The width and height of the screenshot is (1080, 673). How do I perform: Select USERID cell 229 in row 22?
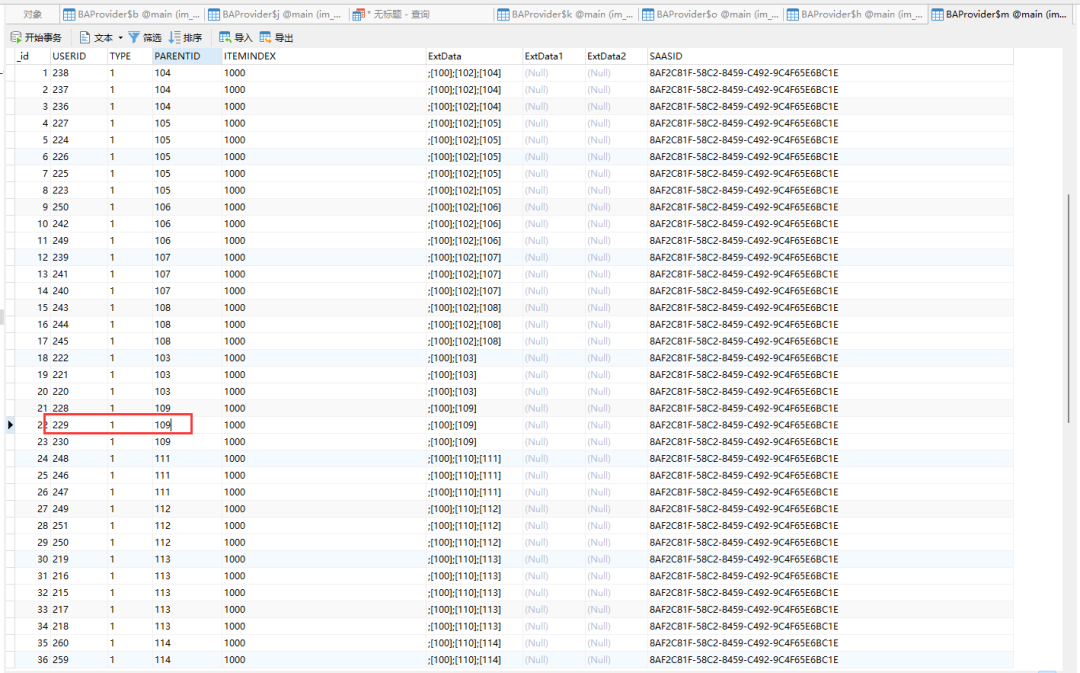(79, 425)
